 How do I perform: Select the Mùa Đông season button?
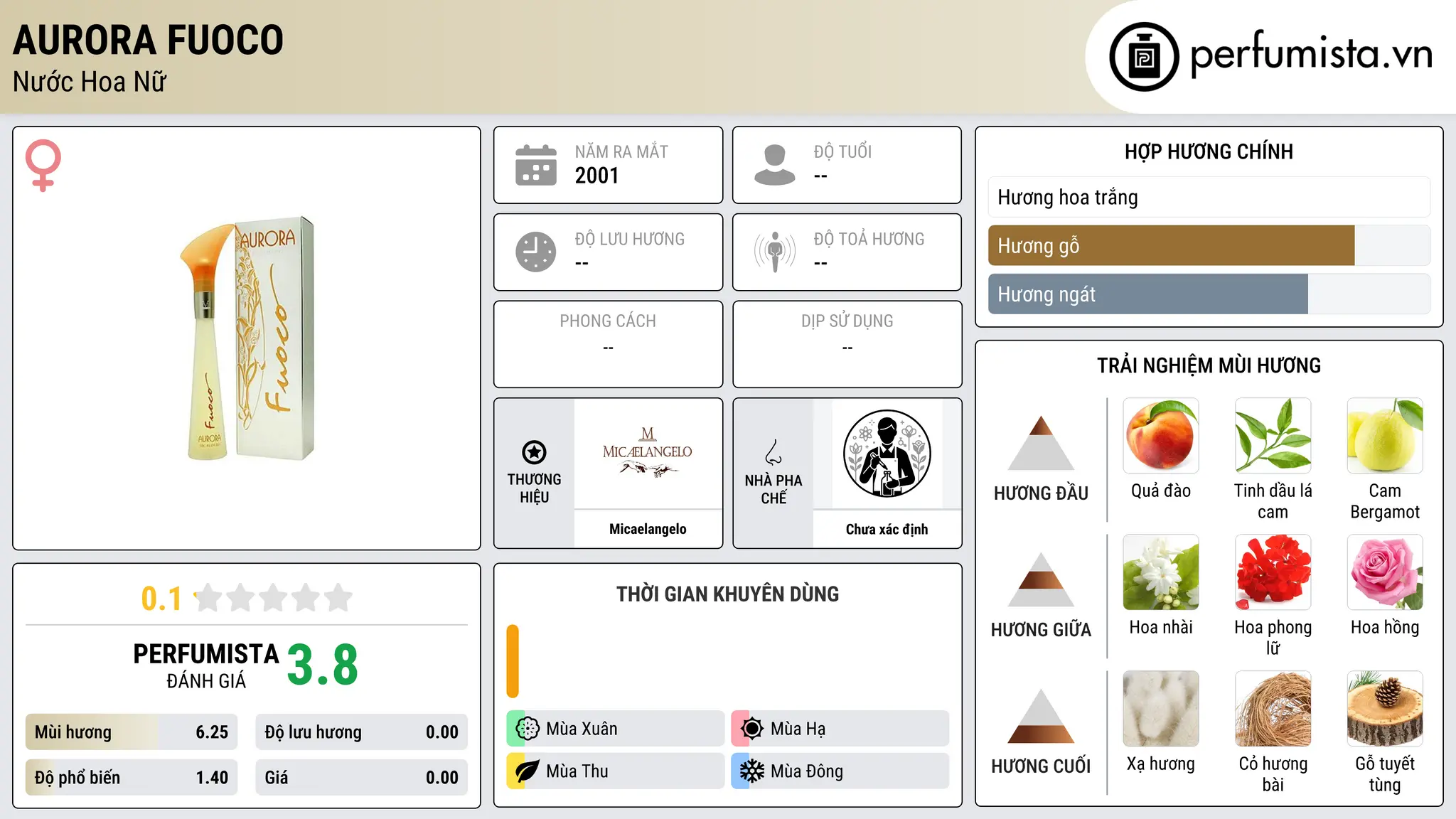click(840, 771)
